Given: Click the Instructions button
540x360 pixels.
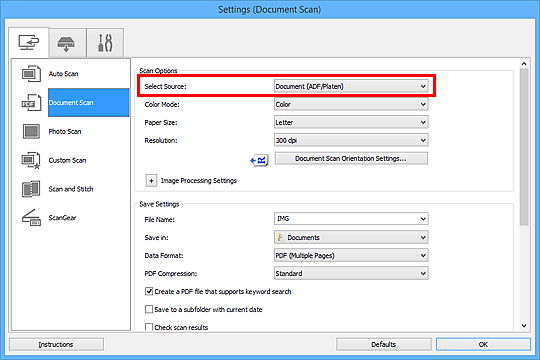Looking at the screenshot, I should pyautogui.click(x=56, y=344).
